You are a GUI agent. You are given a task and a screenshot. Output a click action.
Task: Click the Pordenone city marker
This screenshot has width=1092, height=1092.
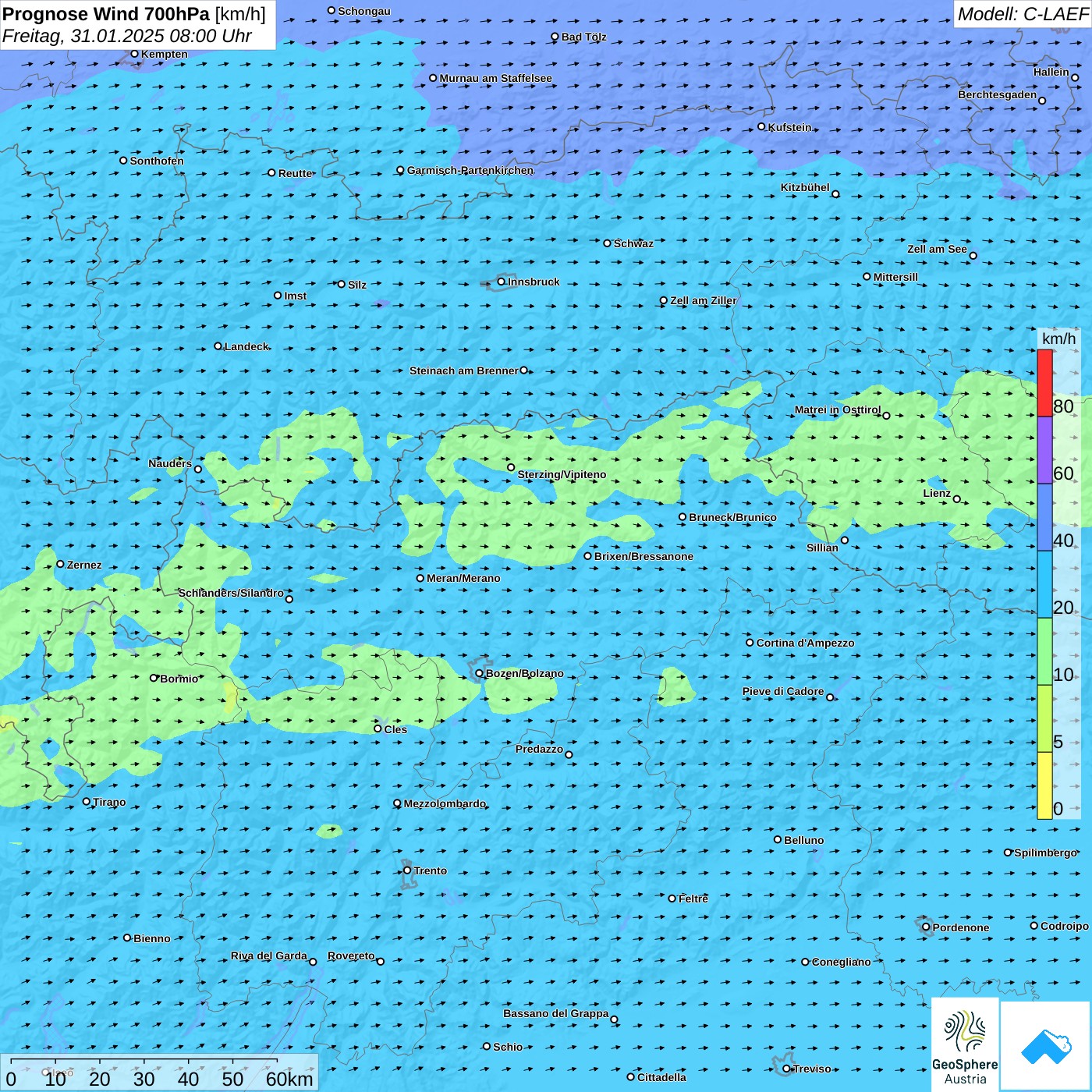click(926, 927)
